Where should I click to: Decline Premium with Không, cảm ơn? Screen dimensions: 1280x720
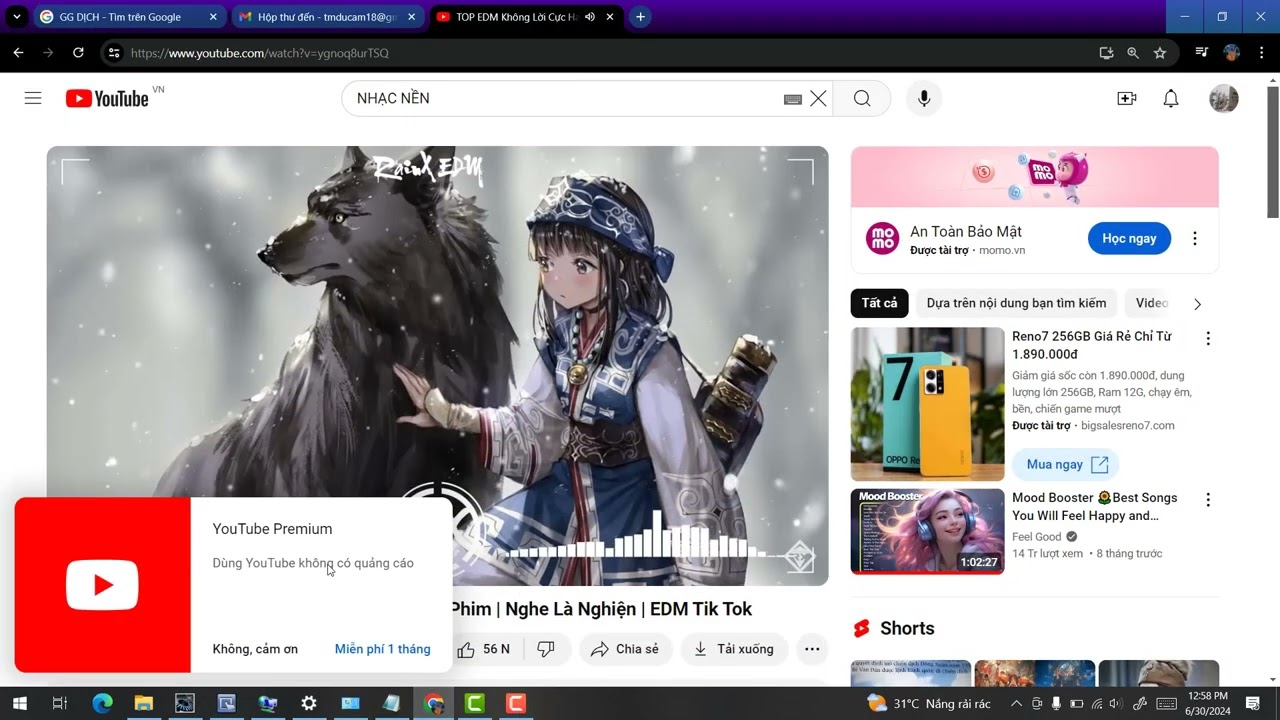point(255,649)
